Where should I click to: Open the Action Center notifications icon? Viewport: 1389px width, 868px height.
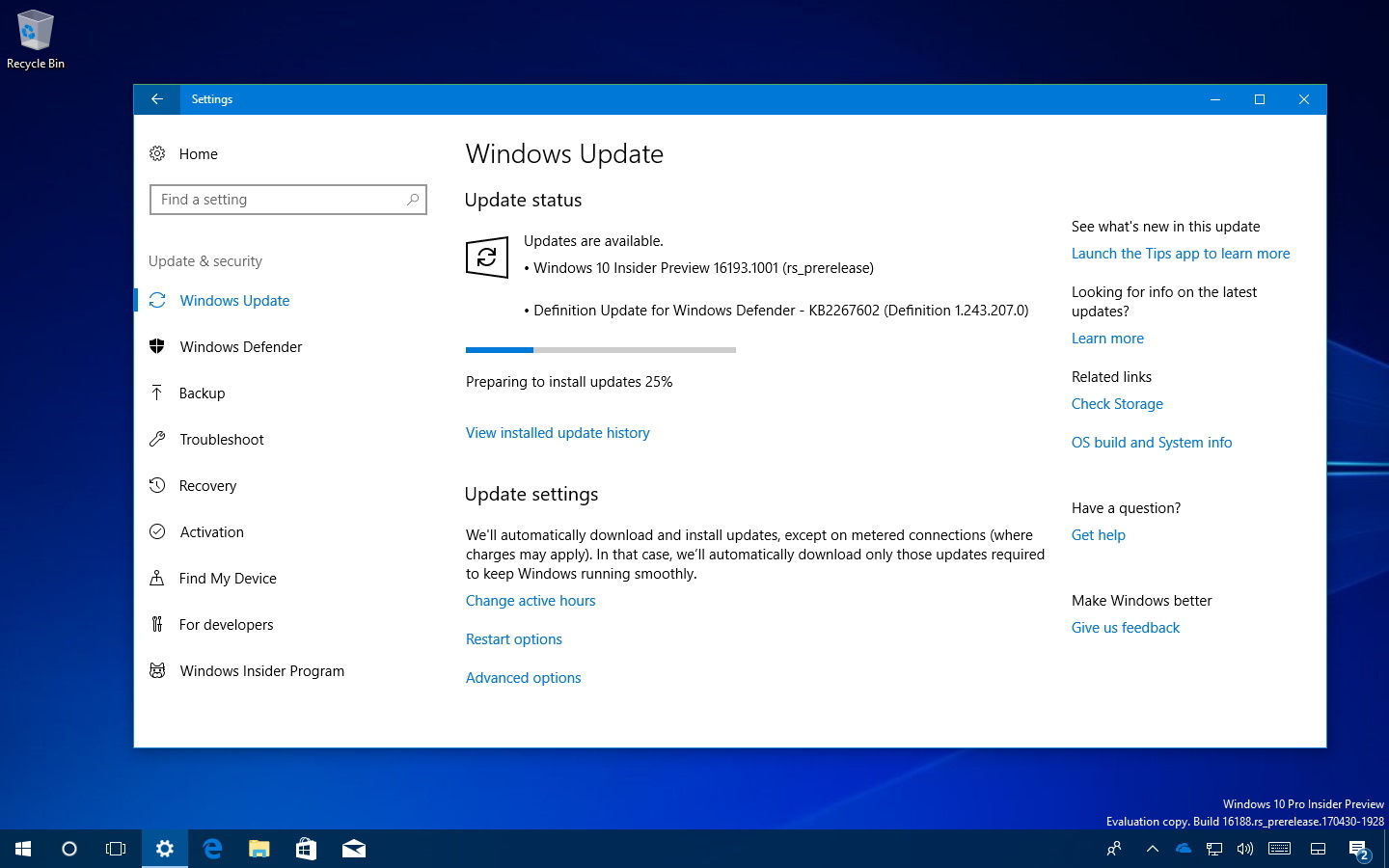[x=1356, y=850]
